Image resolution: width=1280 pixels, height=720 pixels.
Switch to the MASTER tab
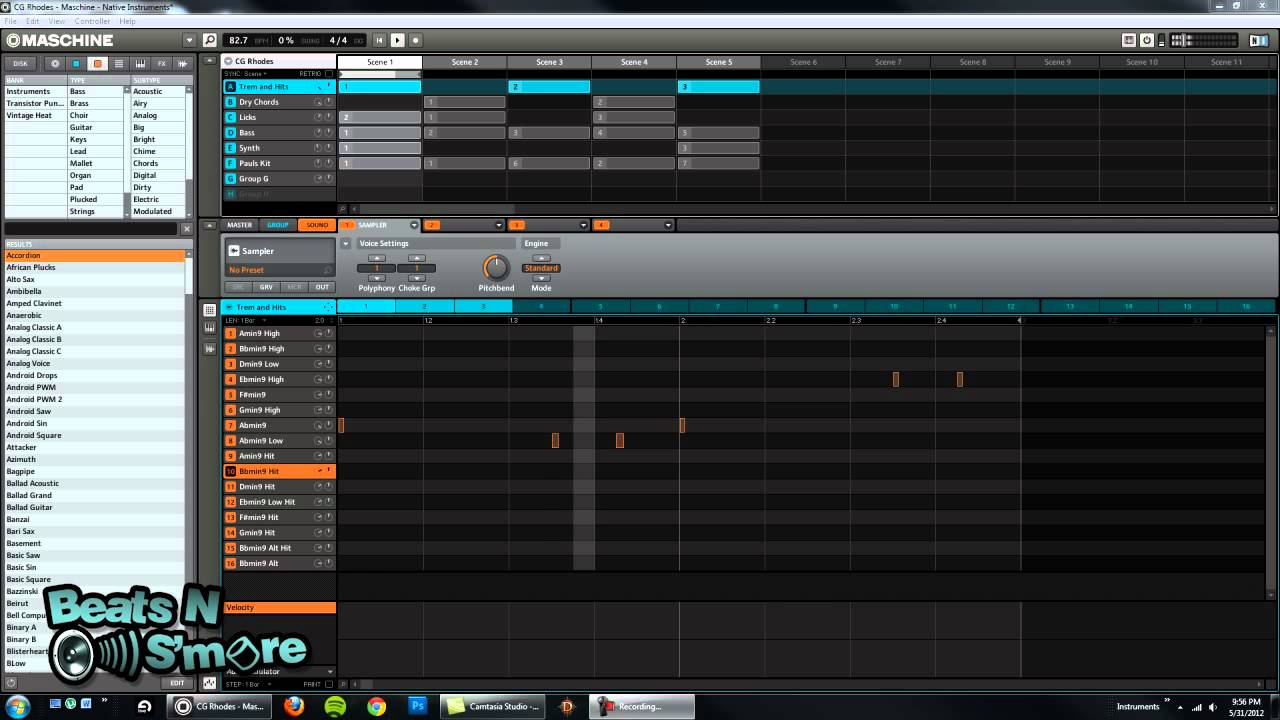[240, 225]
